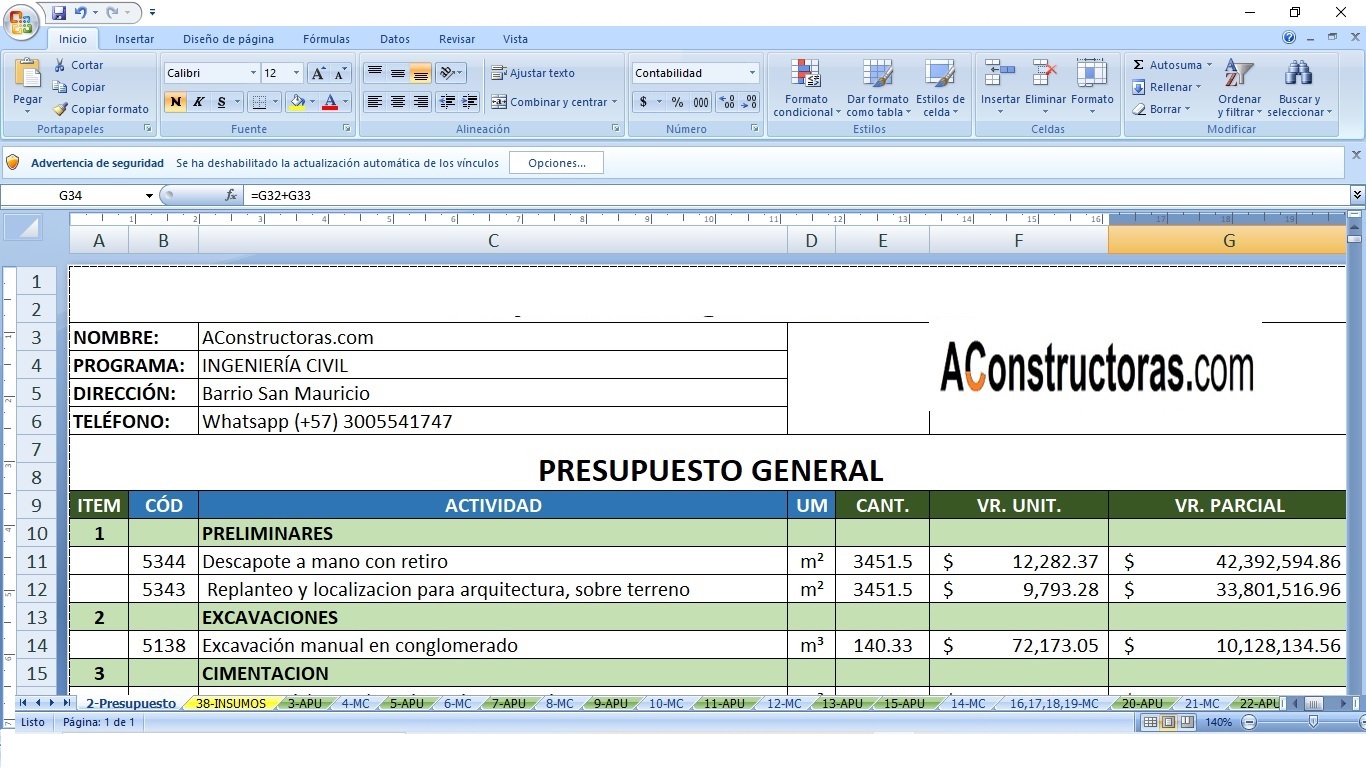Increase font size with the large A icon
Screen dimensions: 1366x768
pyautogui.click(x=318, y=73)
